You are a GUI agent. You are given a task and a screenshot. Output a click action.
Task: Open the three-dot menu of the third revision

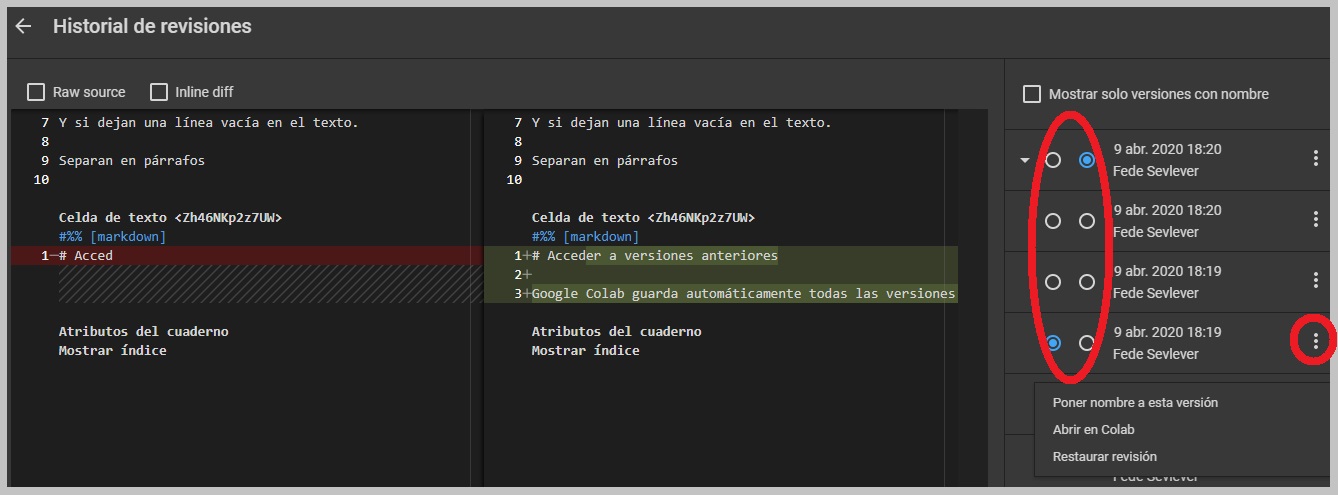[x=1315, y=281]
